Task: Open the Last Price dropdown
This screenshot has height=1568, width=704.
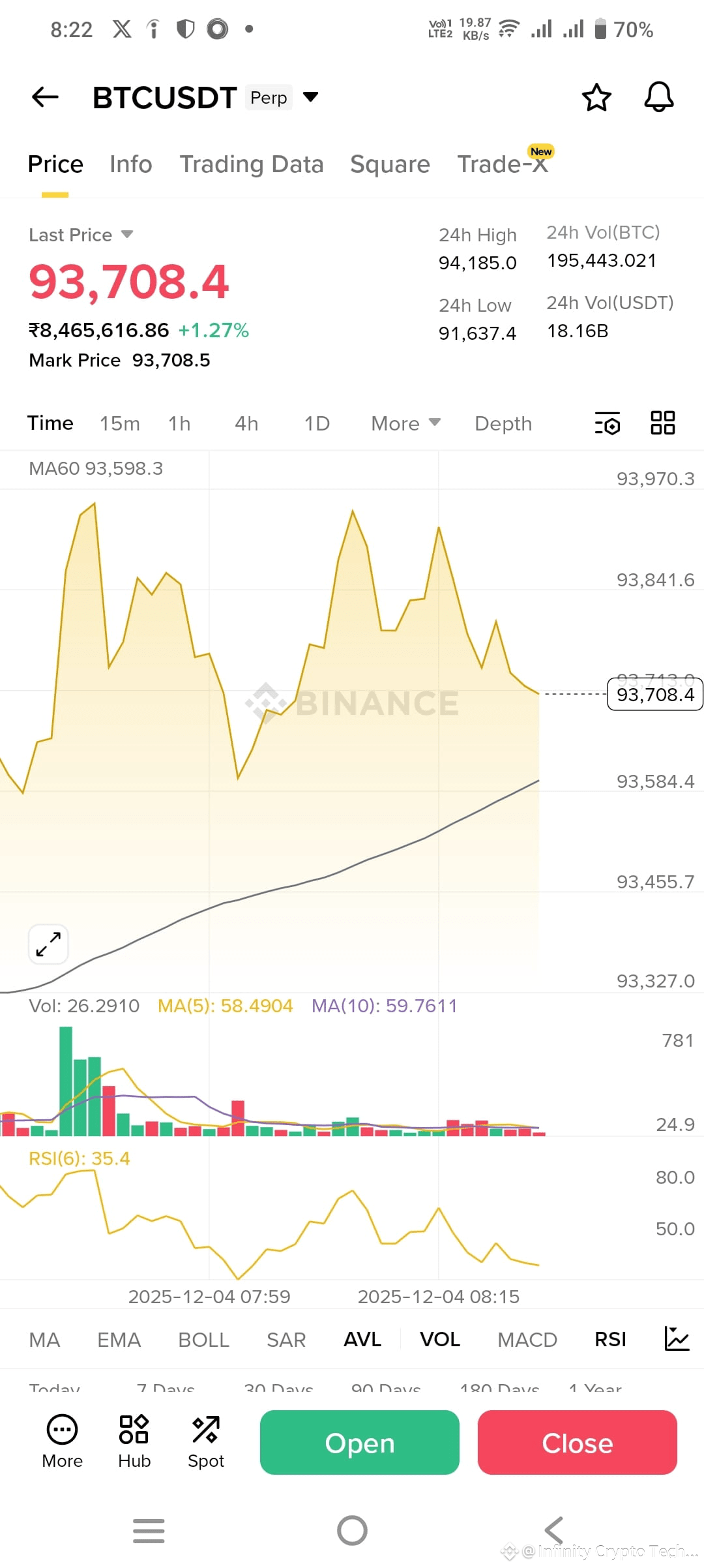Action: [x=81, y=235]
